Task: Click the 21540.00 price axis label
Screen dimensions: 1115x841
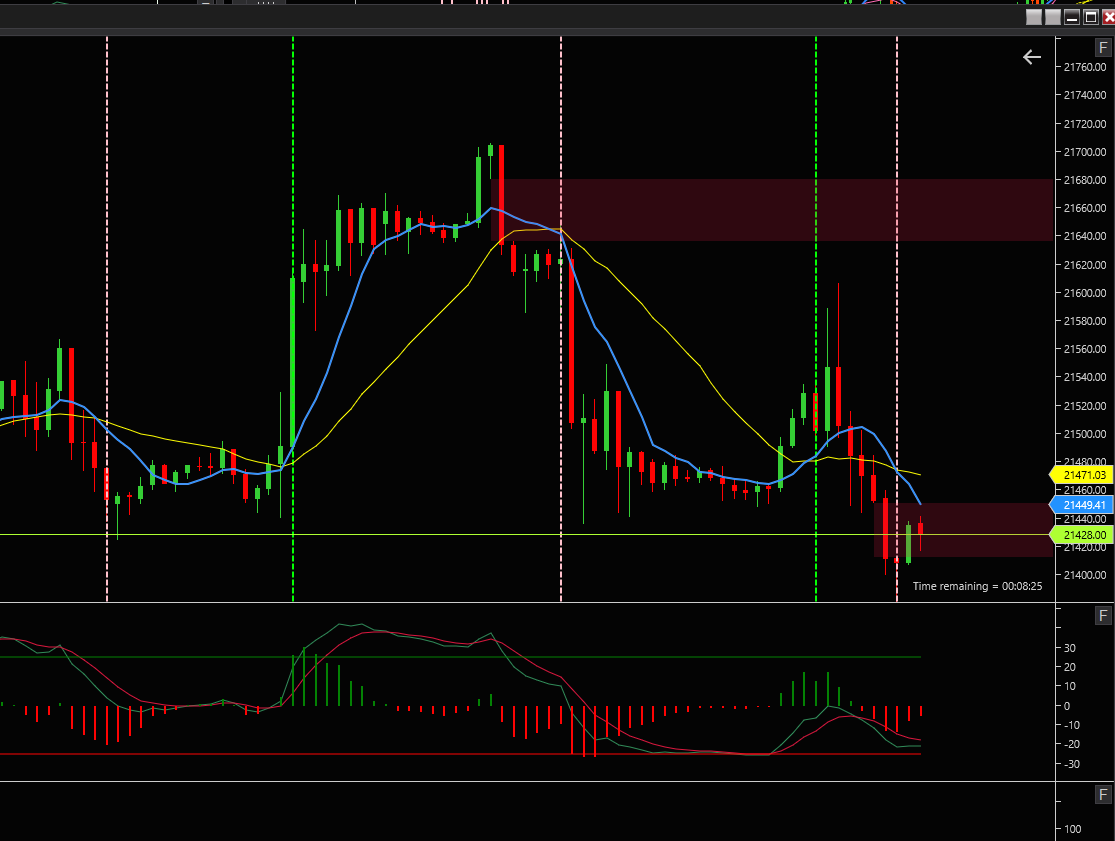Action: (x=1084, y=377)
